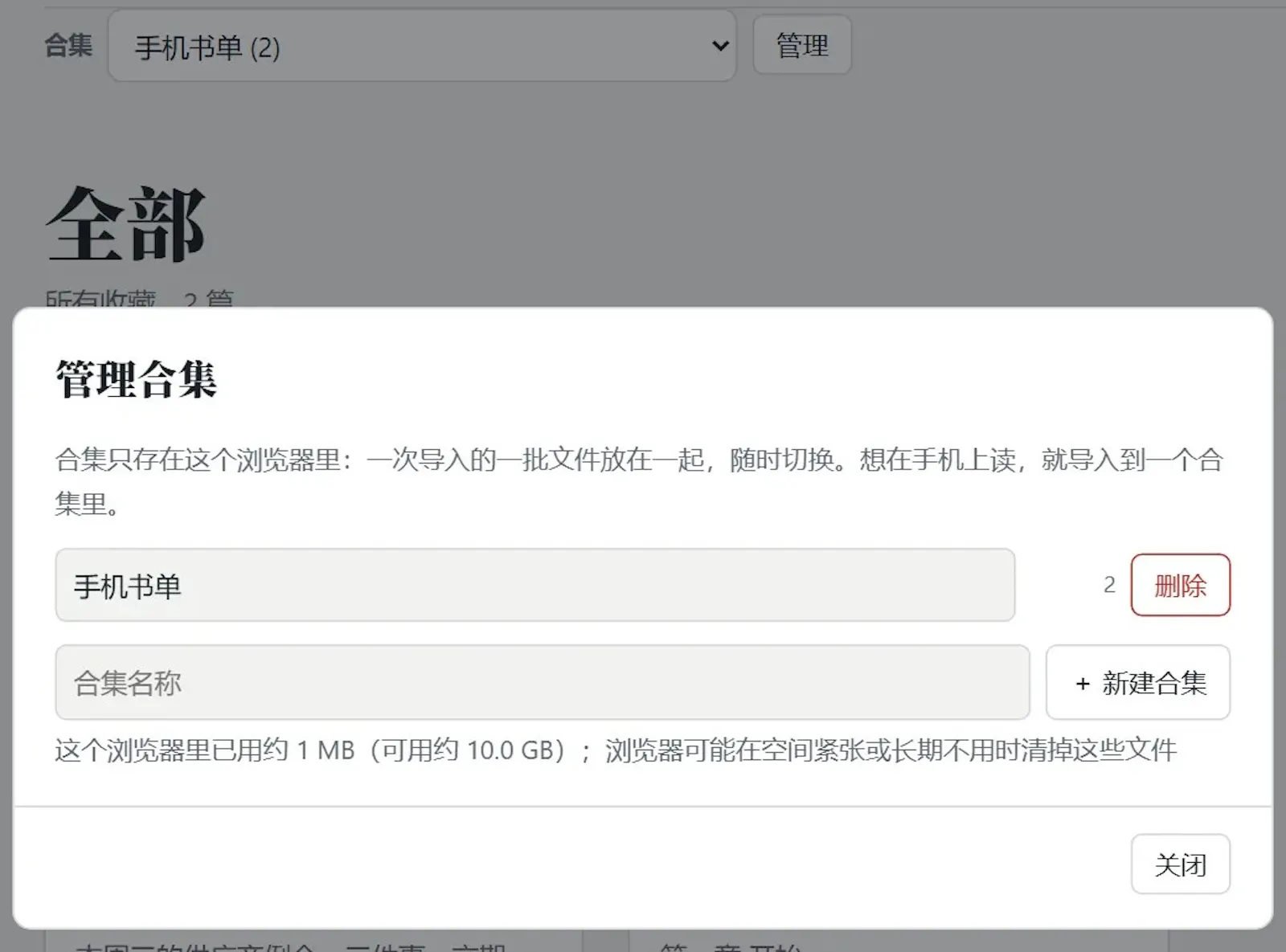This screenshot has height=952, width=1286.
Task: Focus the 合集名称 input field
Action: (543, 682)
